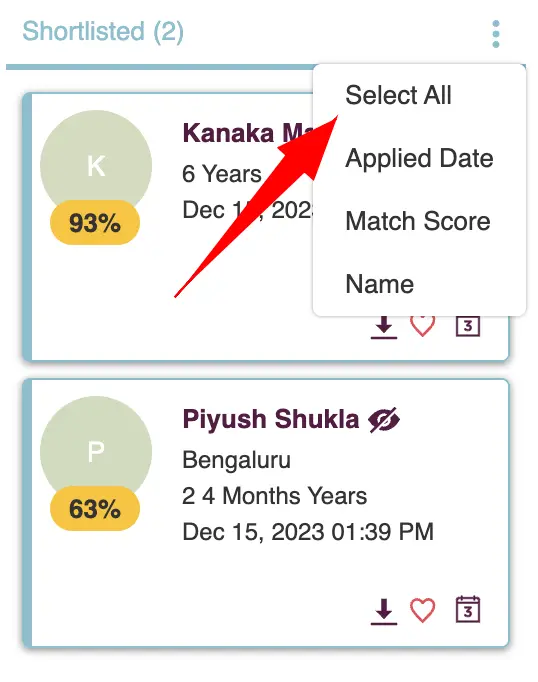This screenshot has width=538, height=682.
Task: Select Piyush's applied date Dec 15, 2023 text
Action: [x=253, y=532]
